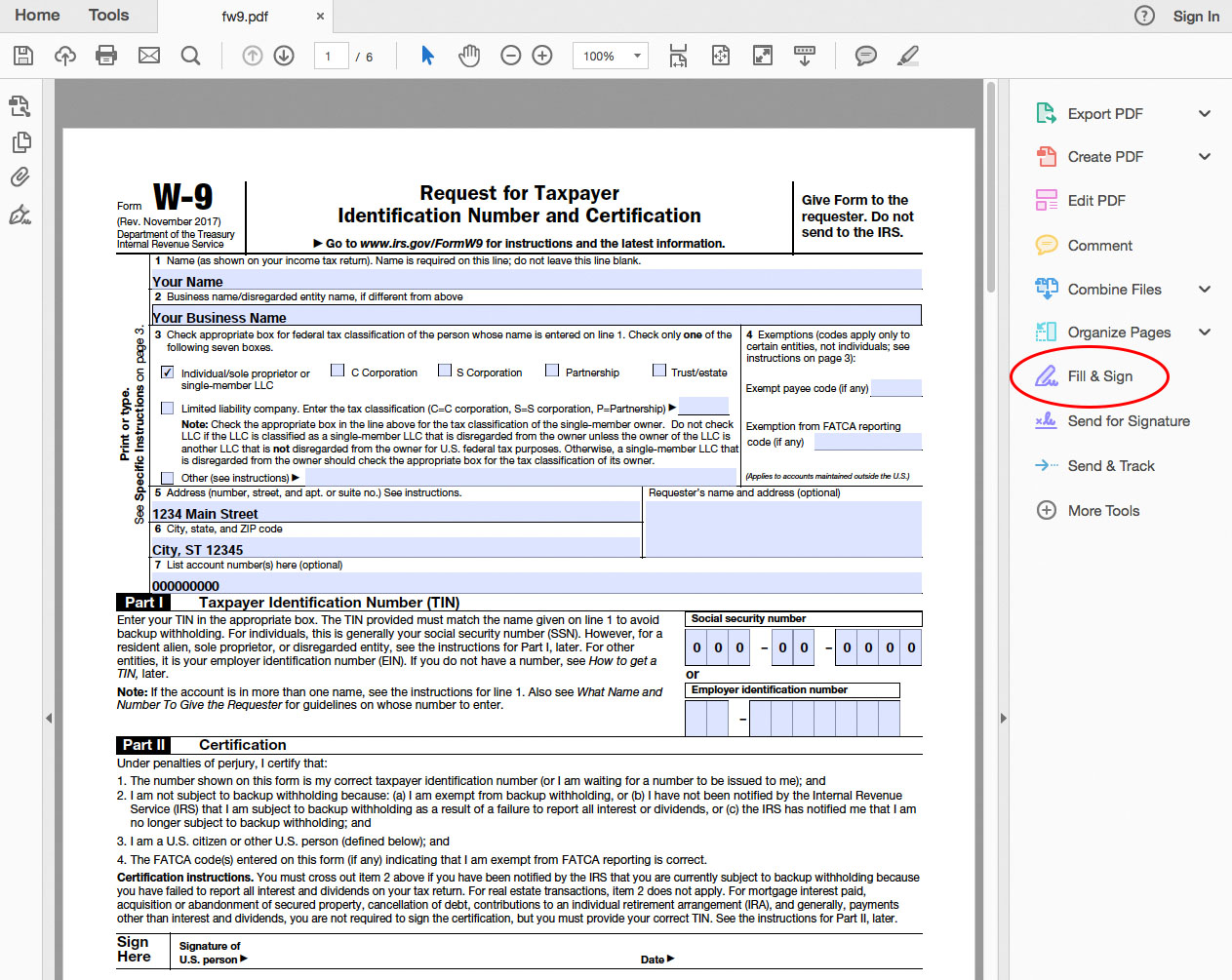The height and width of the screenshot is (980, 1232).
Task: Open the Find text magnifier
Action: pyautogui.click(x=191, y=56)
